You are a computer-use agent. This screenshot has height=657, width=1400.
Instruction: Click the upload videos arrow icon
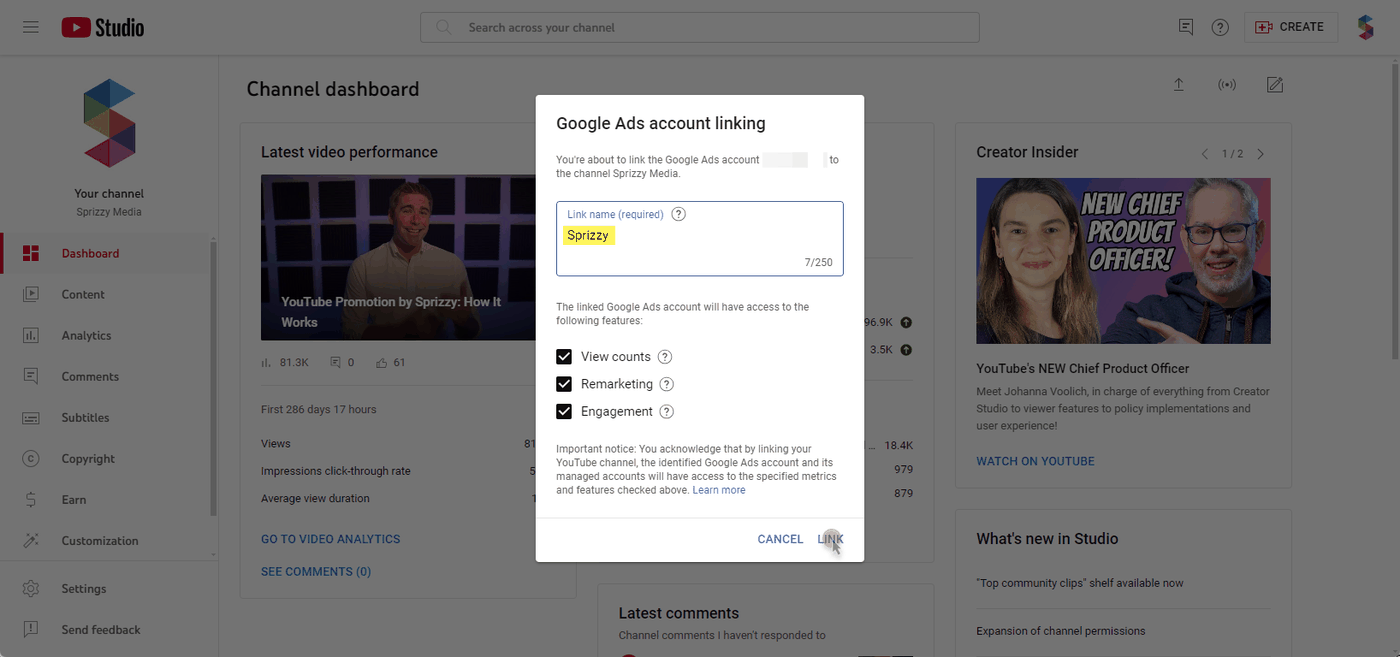tap(1179, 85)
